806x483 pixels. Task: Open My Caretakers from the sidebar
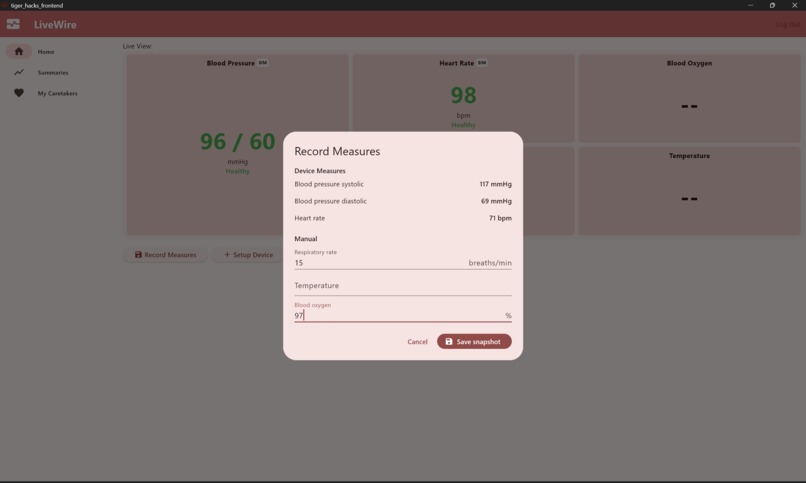57,94
